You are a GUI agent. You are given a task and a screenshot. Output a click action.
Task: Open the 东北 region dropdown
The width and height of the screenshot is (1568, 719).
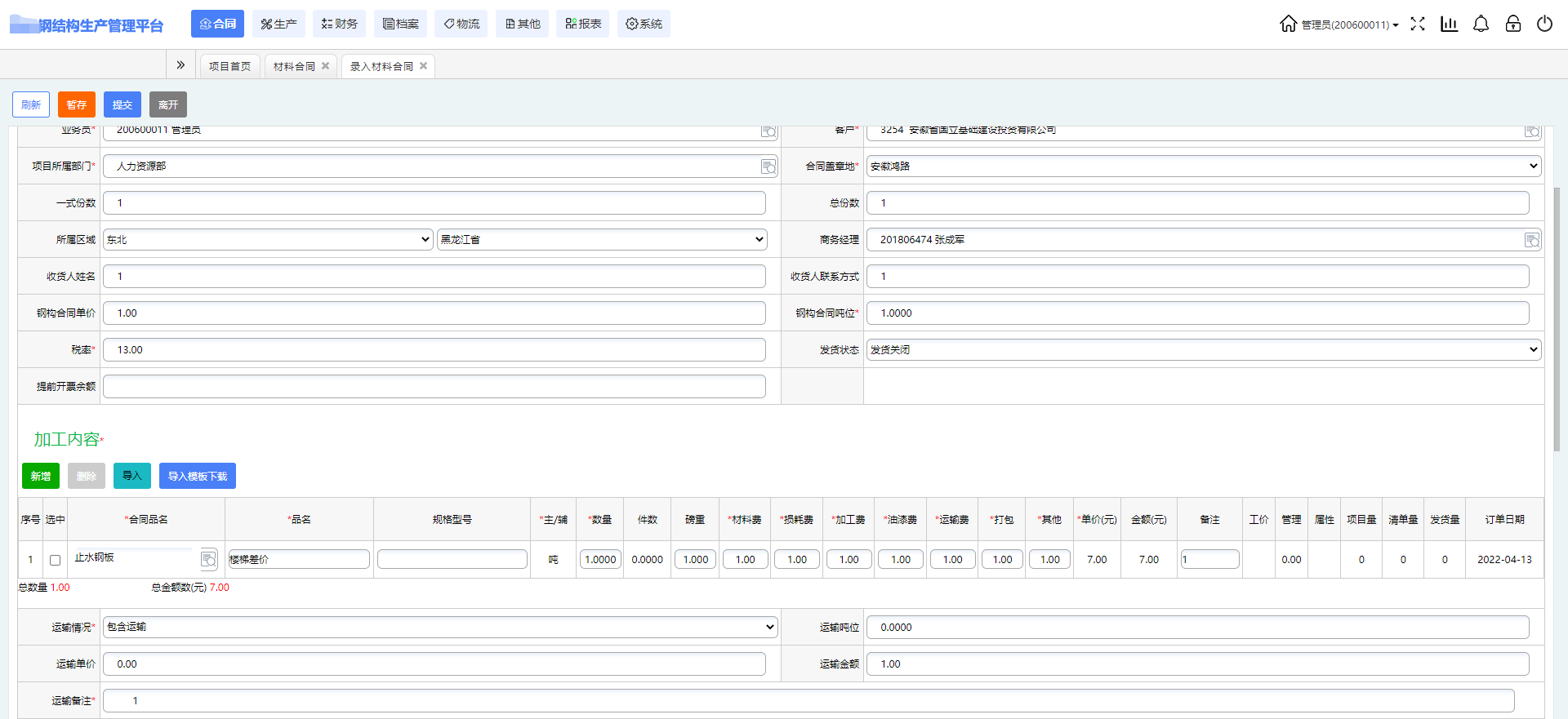click(x=268, y=239)
